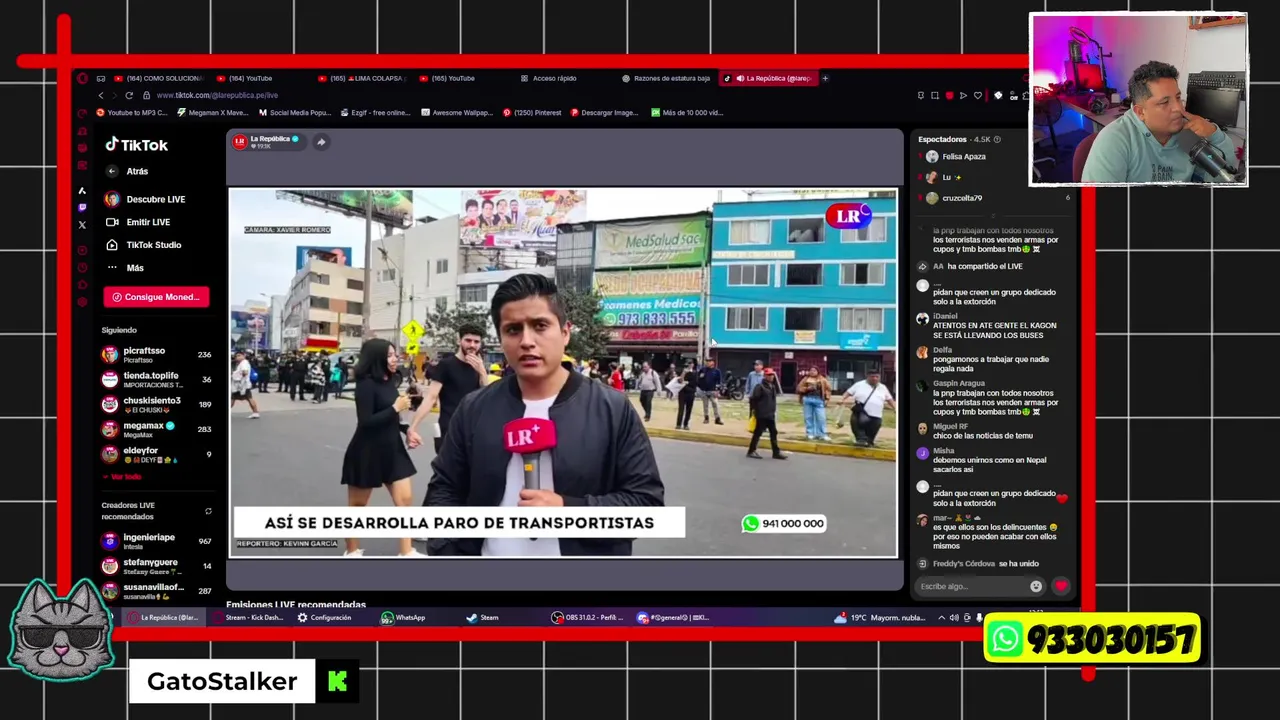Open Awesome Wallpapers bookmark
1280x720 pixels.
tap(457, 113)
